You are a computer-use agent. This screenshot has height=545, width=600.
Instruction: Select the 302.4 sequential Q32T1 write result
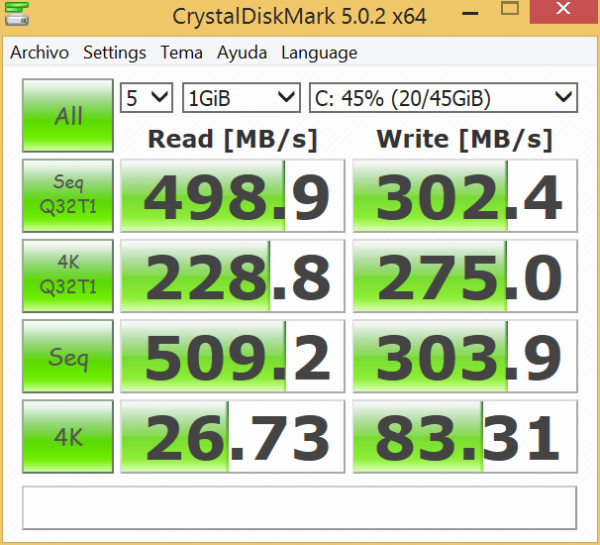465,194
